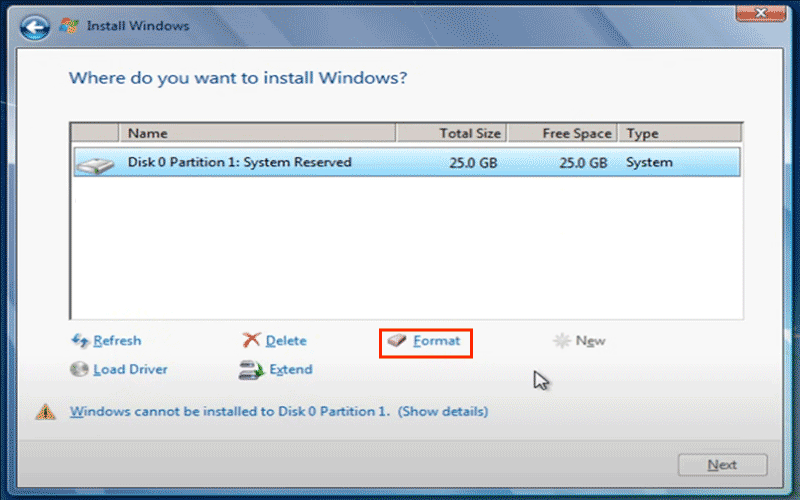Click the 'Where do you want to install Windows?' heading
This screenshot has height=500, width=800.
238,78
